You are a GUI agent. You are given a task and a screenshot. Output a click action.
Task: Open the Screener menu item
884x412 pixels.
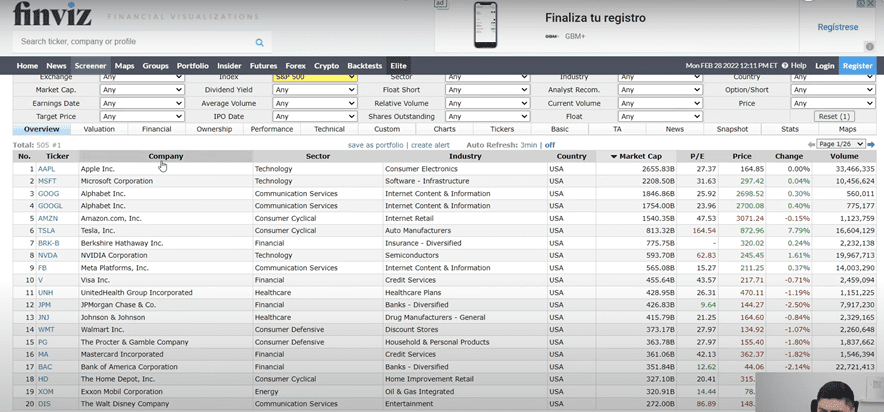pyautogui.click(x=90, y=66)
